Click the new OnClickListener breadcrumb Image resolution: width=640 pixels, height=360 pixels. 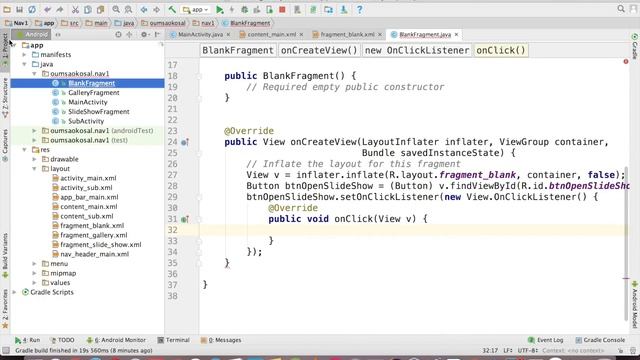[x=417, y=50]
